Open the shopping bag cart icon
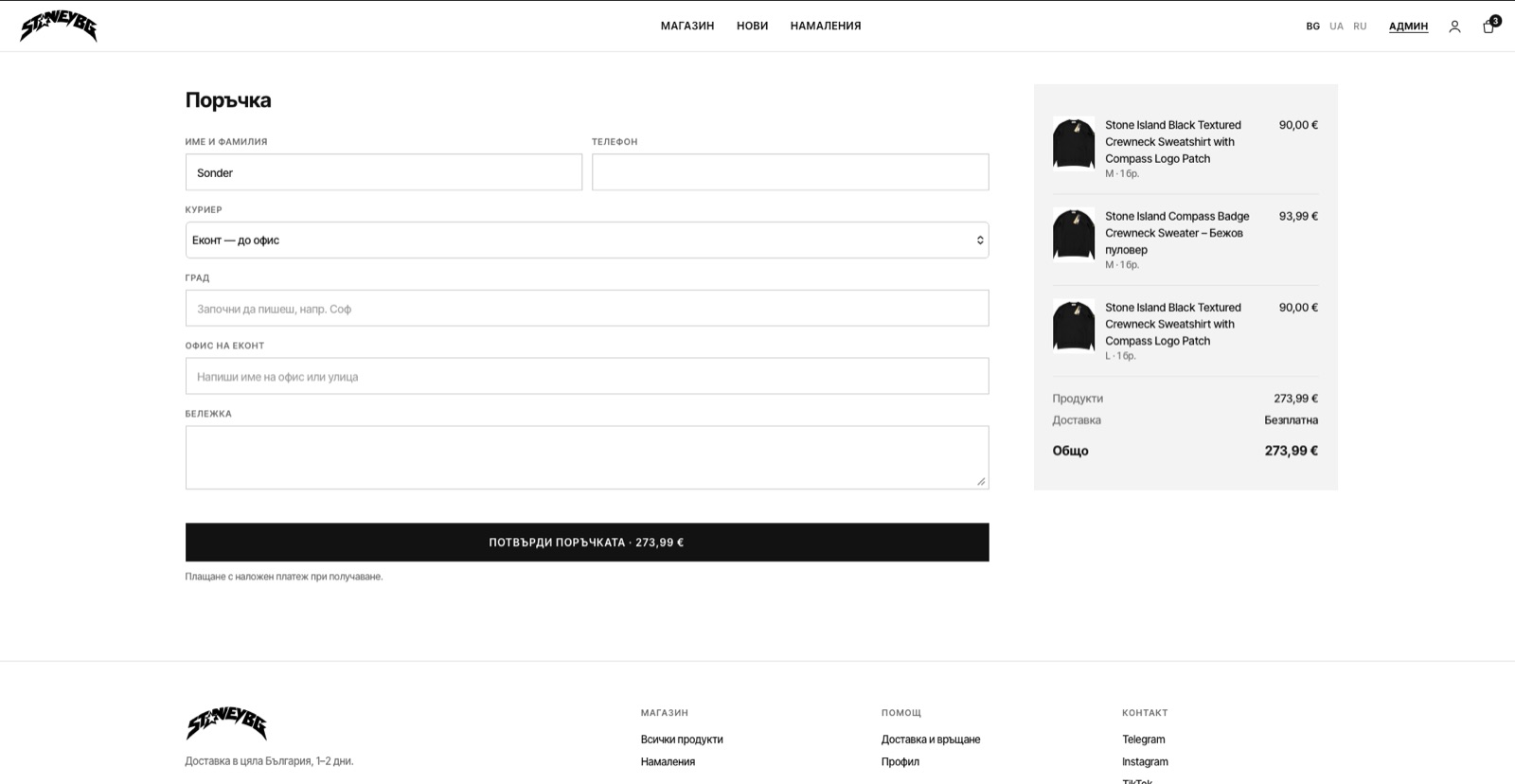 (1488, 27)
